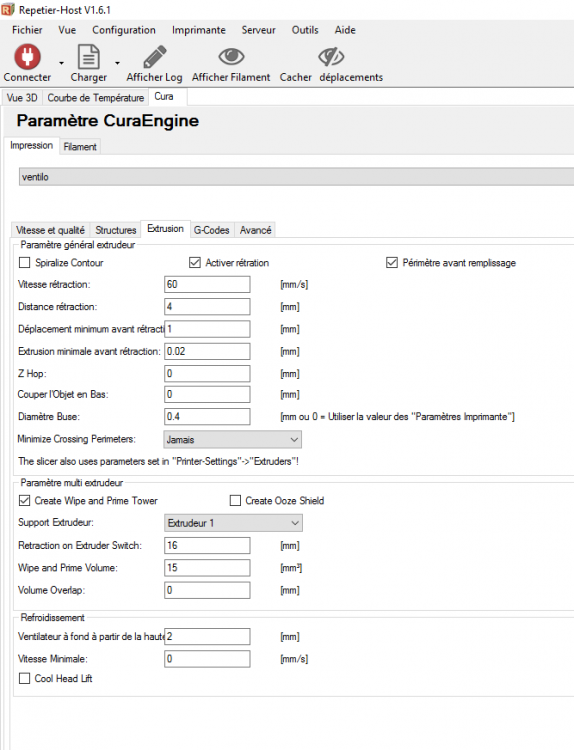Viewport: 574px width, 750px height.
Task: Open the G-Codes tab
Action: point(211,230)
